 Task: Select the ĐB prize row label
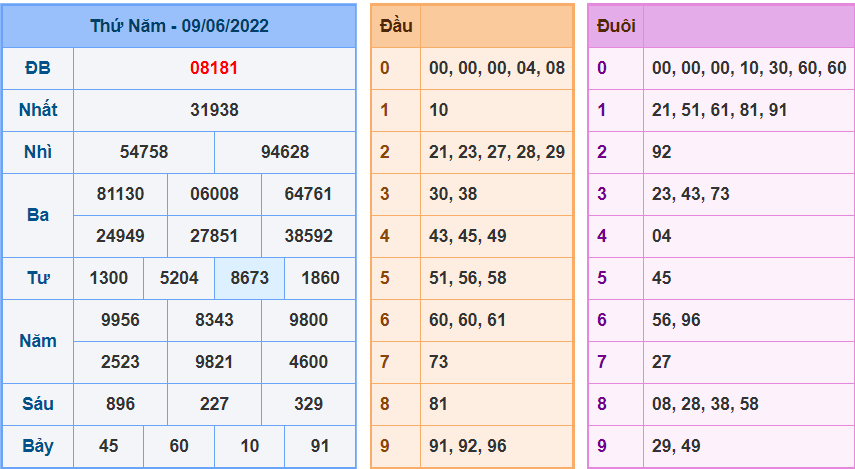click(38, 68)
